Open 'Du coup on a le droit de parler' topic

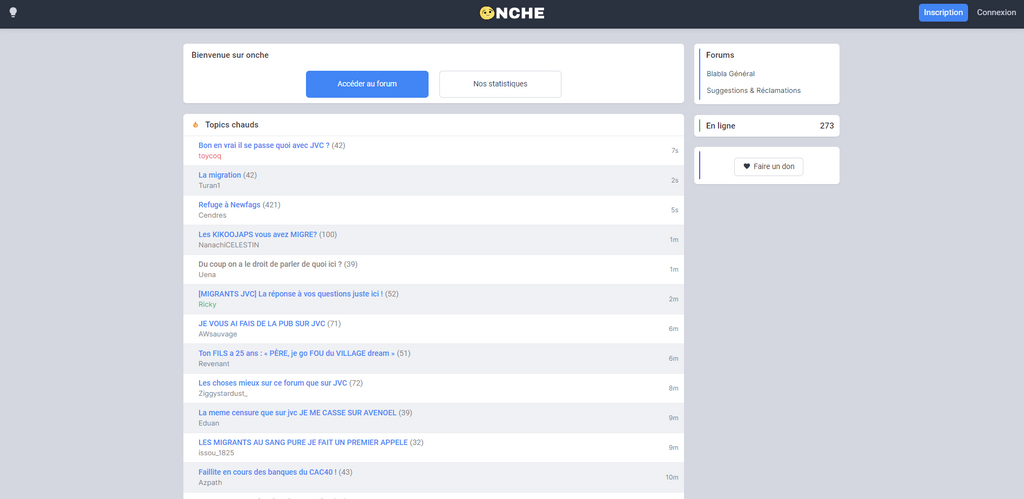[x=270, y=264]
